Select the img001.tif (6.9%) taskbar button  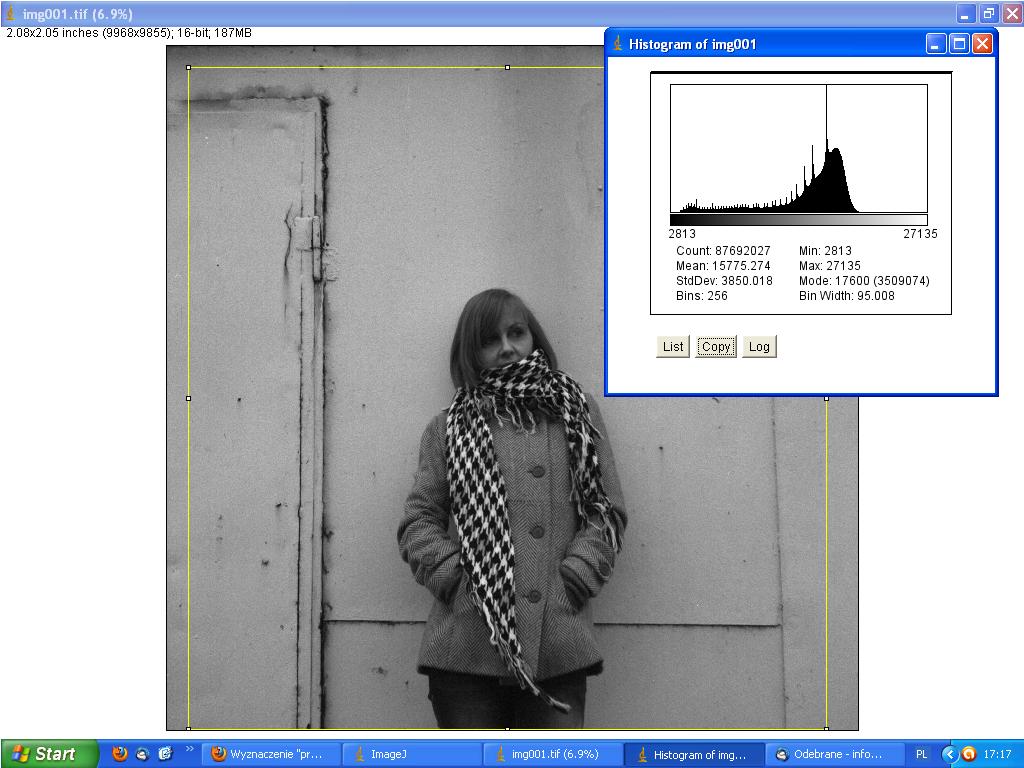pyautogui.click(x=553, y=754)
